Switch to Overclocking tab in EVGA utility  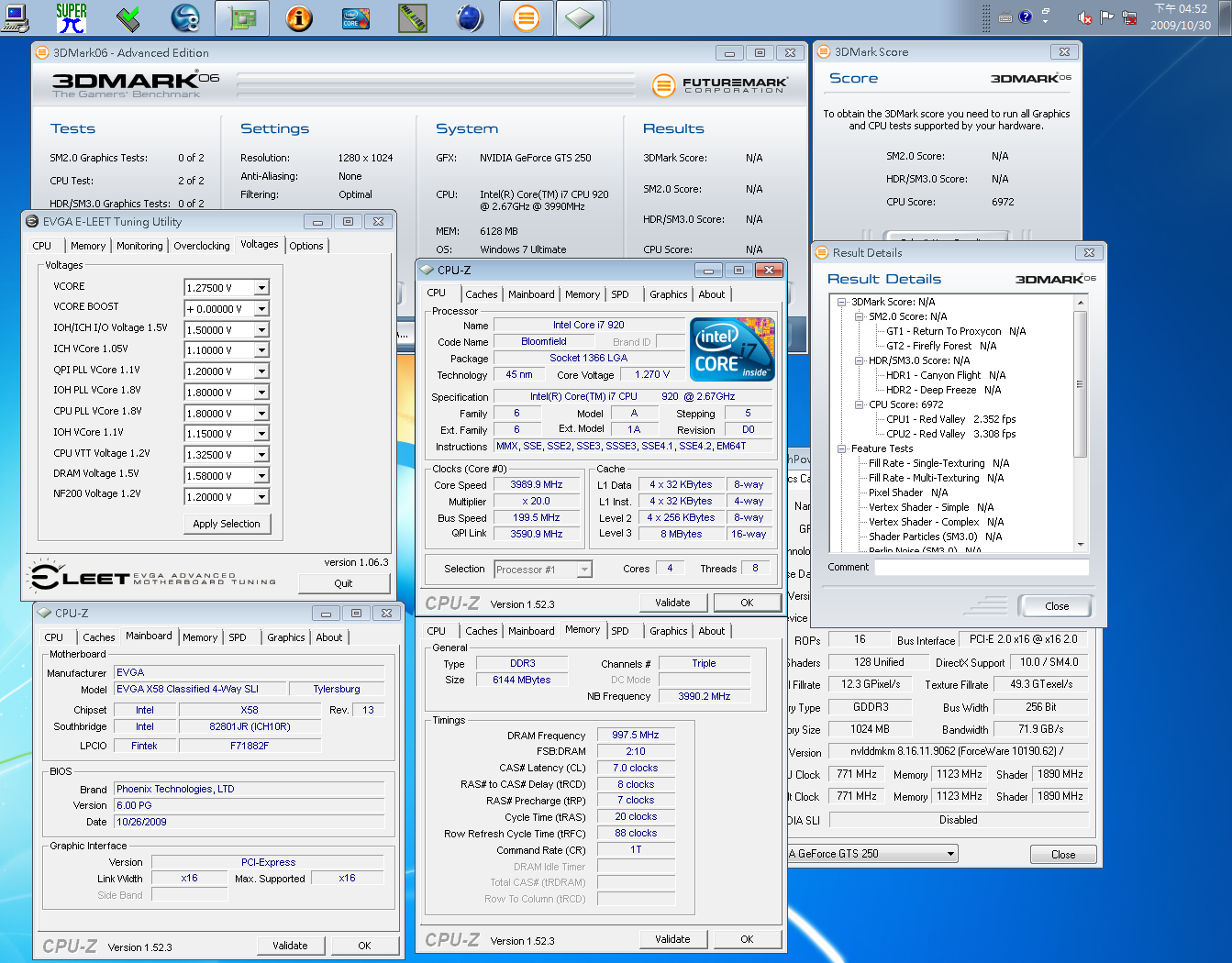point(202,246)
